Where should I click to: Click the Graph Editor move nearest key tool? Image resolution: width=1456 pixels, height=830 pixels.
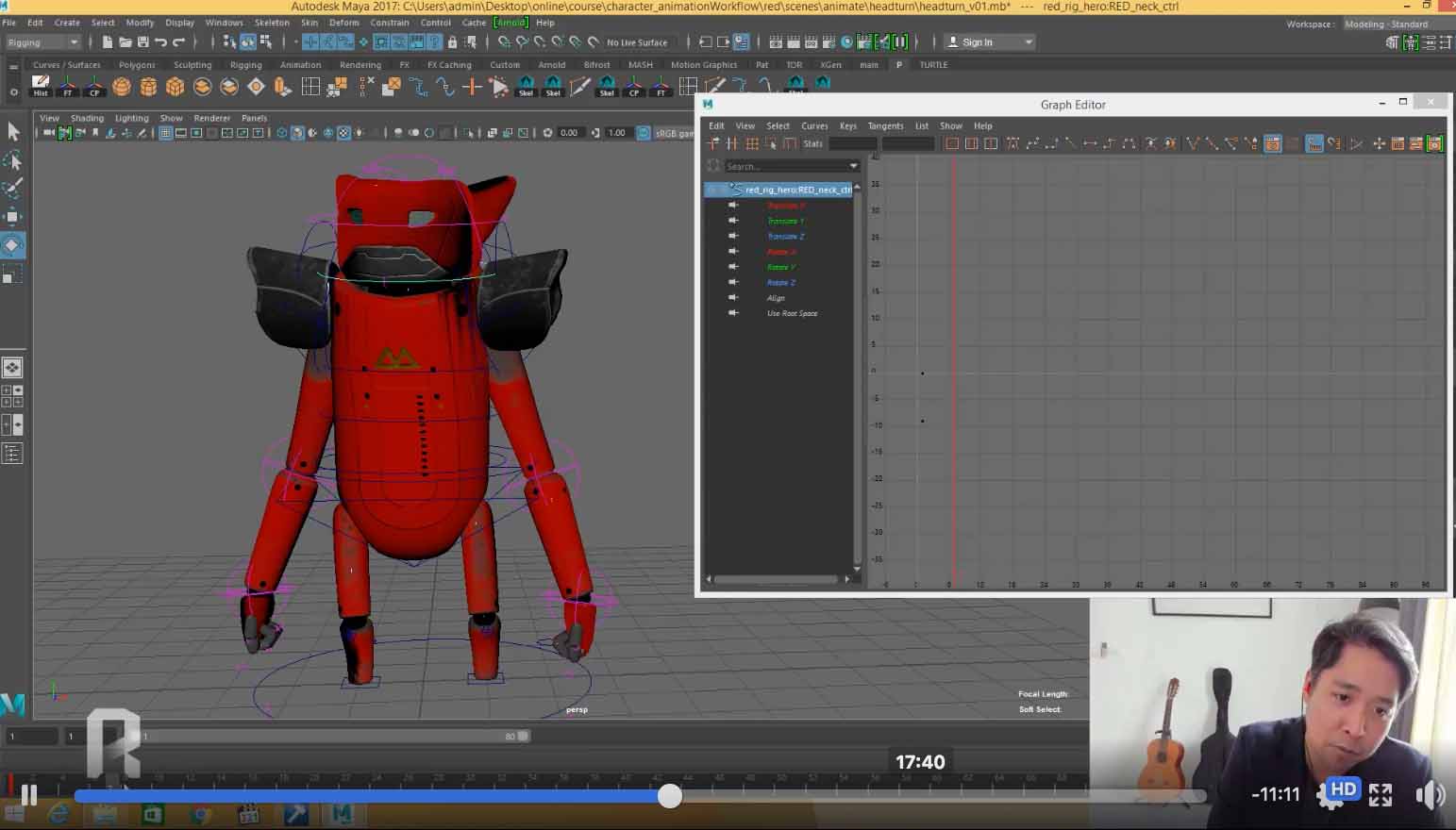click(712, 144)
